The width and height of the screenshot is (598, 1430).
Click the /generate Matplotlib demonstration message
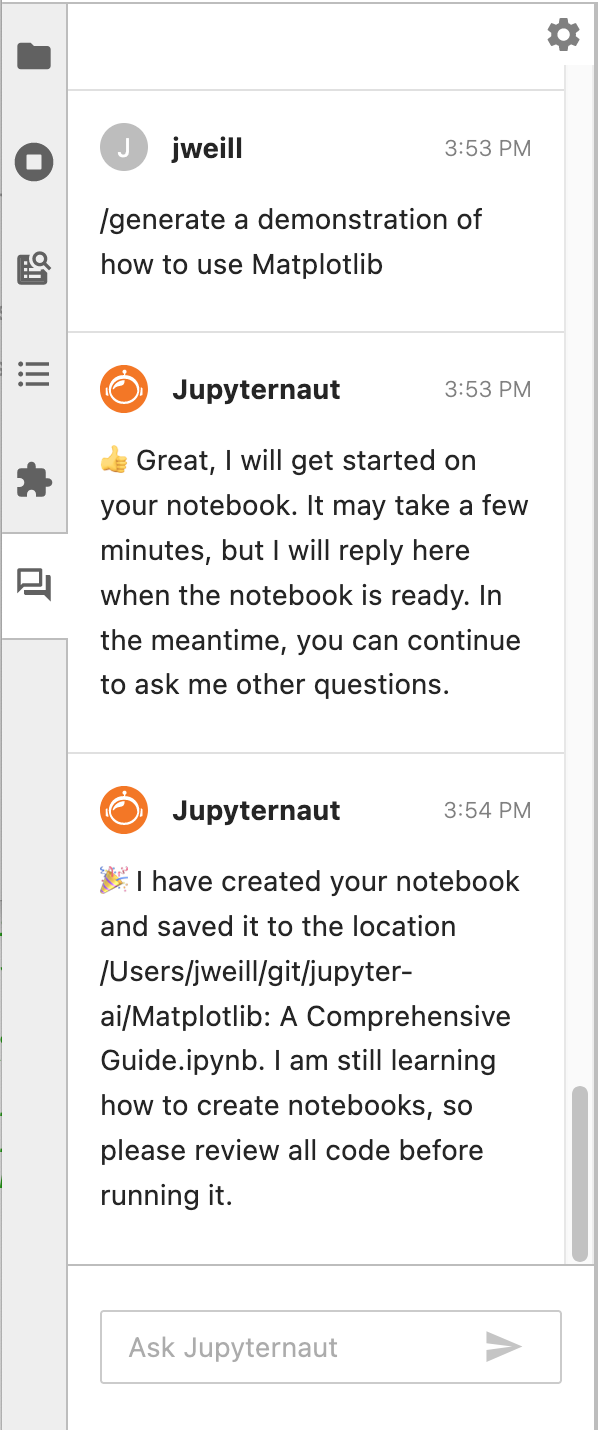tap(291, 242)
